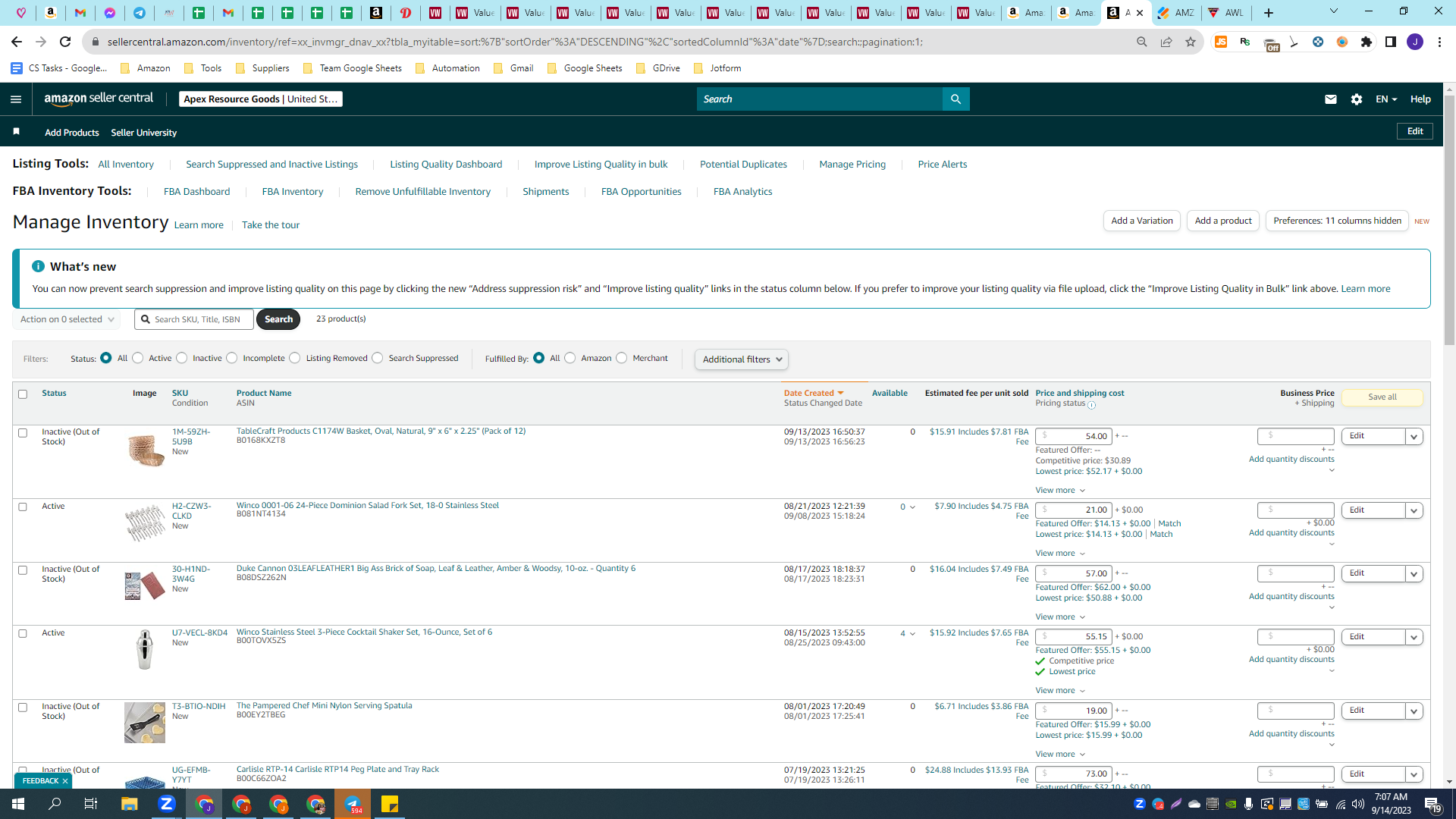Open Edit dropdown arrow for TableCraft Basket row

click(x=1414, y=437)
